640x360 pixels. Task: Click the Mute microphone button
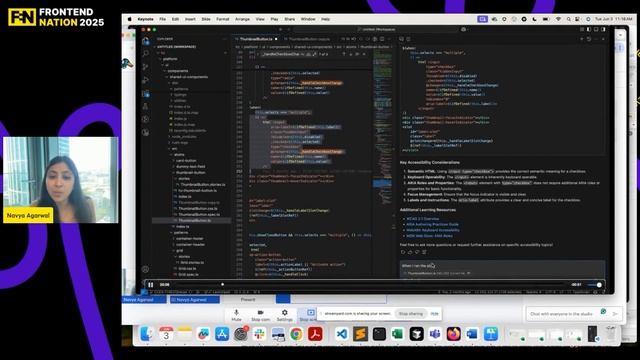[x=236, y=315]
